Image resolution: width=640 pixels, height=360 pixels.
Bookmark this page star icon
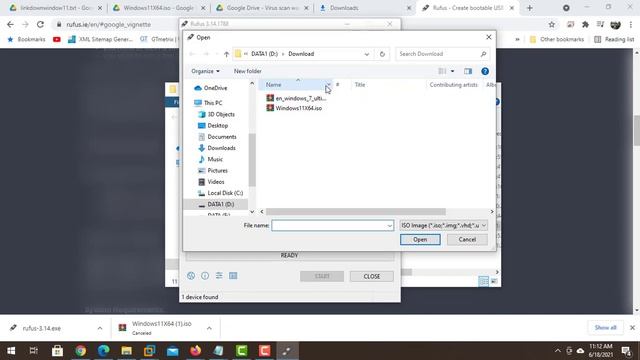click(552, 24)
